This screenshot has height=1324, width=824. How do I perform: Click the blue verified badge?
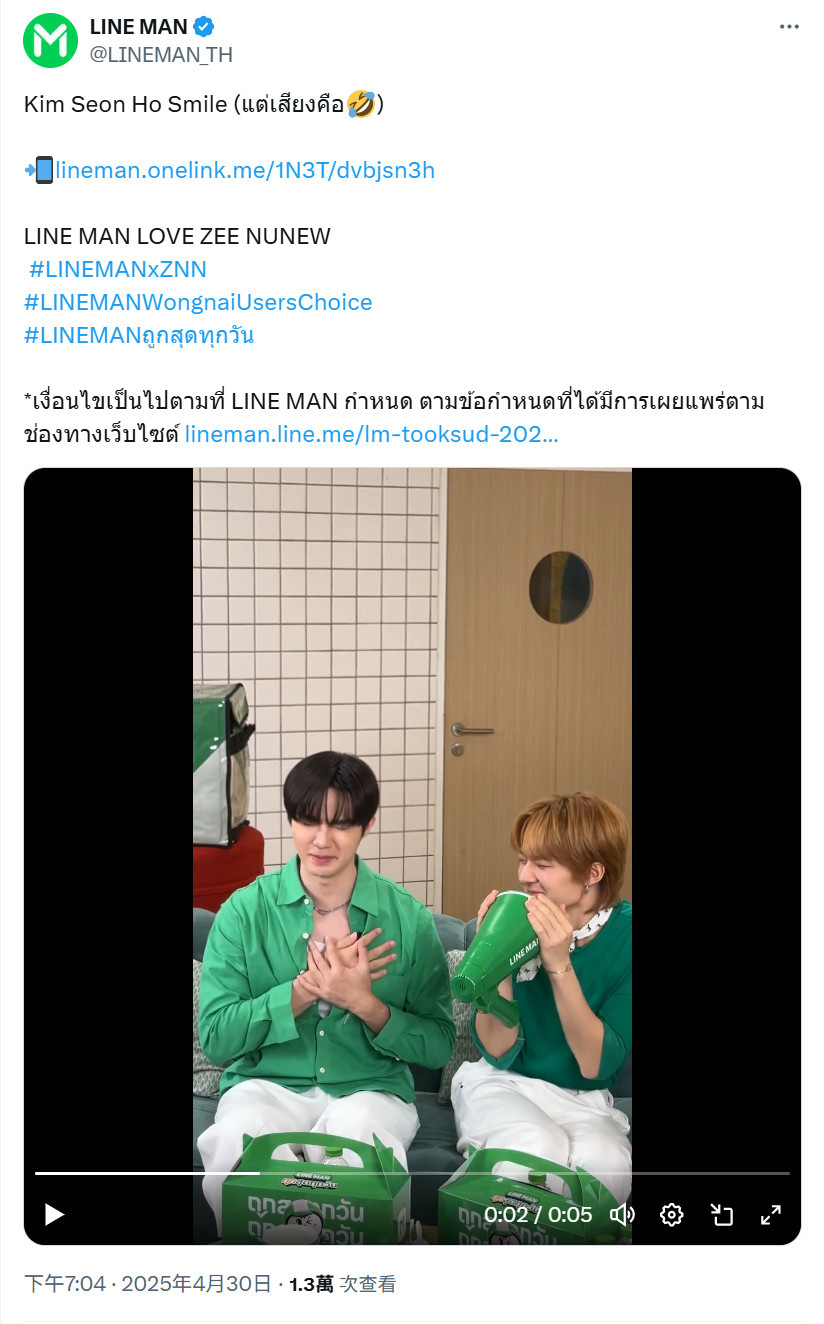203,27
